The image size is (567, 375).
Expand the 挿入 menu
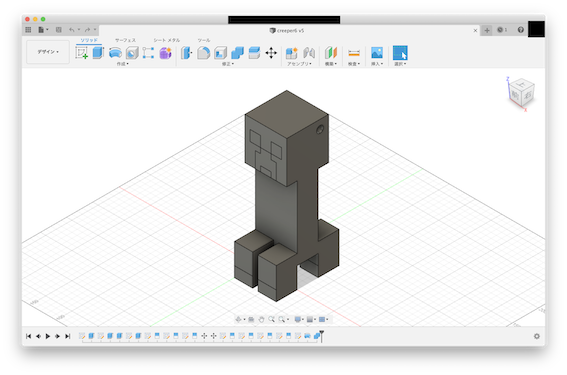click(x=377, y=64)
